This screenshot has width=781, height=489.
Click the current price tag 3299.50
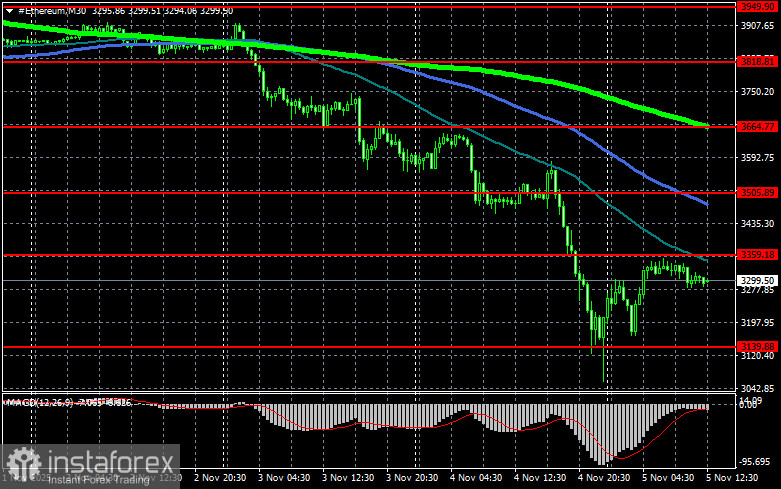pyautogui.click(x=757, y=280)
